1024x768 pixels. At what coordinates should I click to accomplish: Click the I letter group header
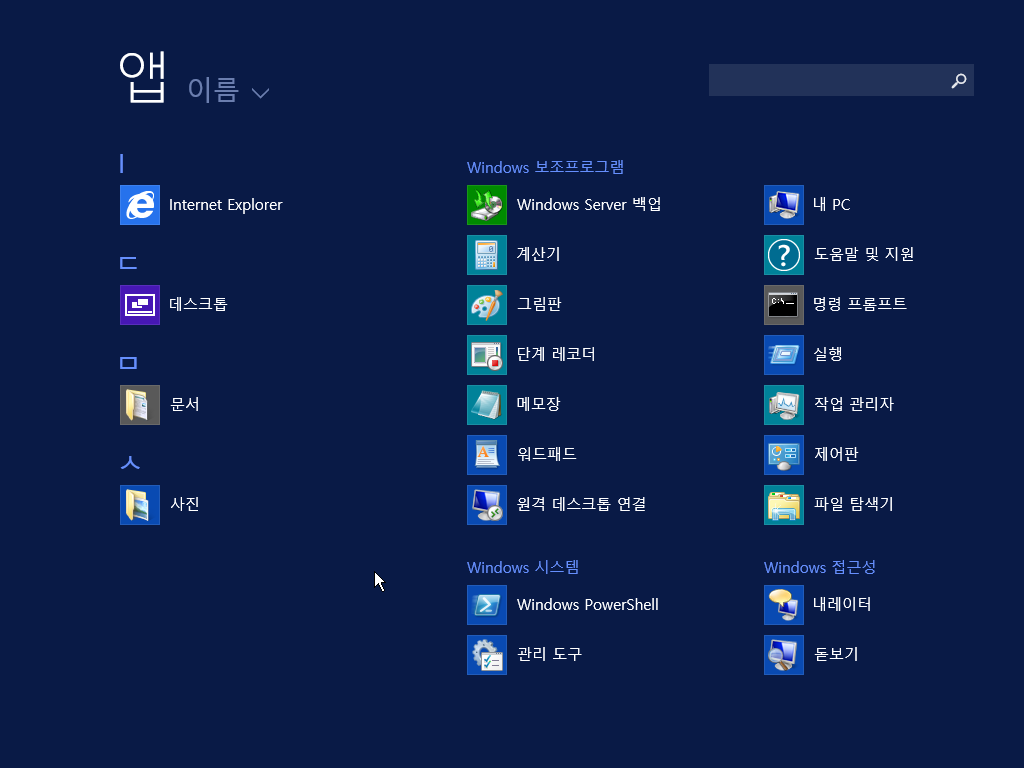pos(122,163)
